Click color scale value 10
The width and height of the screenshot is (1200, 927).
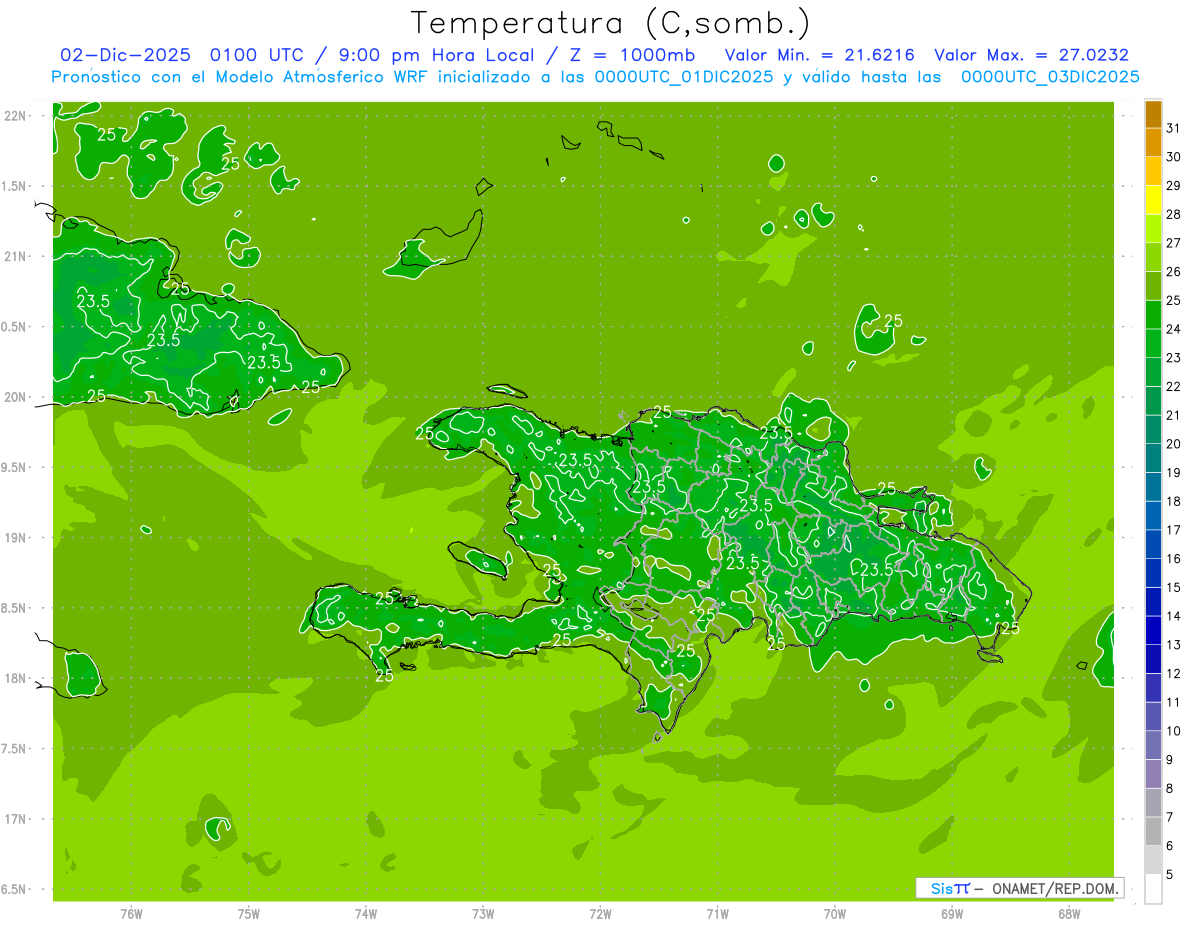(x=1173, y=731)
